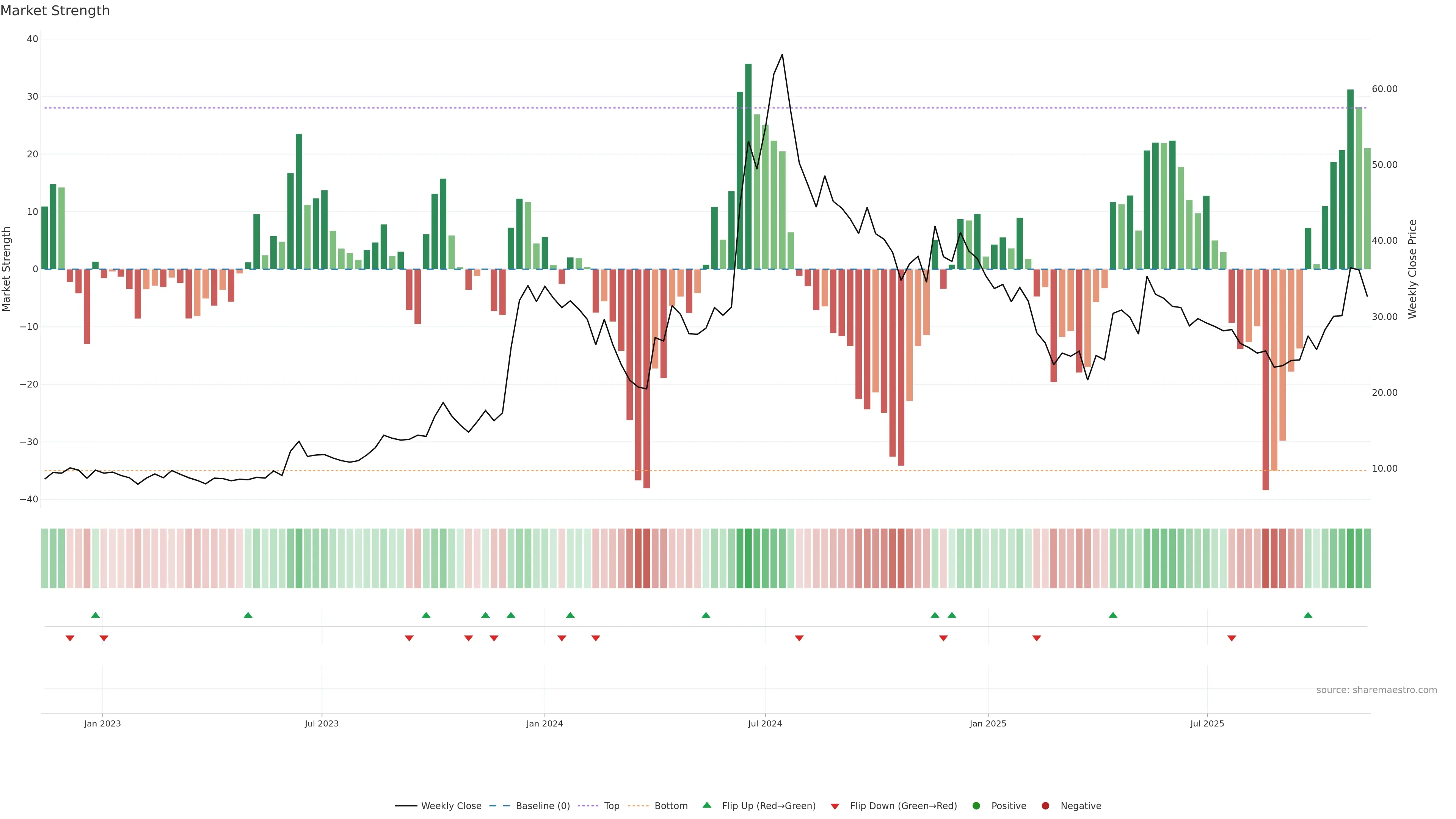Click the Market Strength y-axis title
Image resolution: width=1456 pixels, height=819 pixels.
7,269
